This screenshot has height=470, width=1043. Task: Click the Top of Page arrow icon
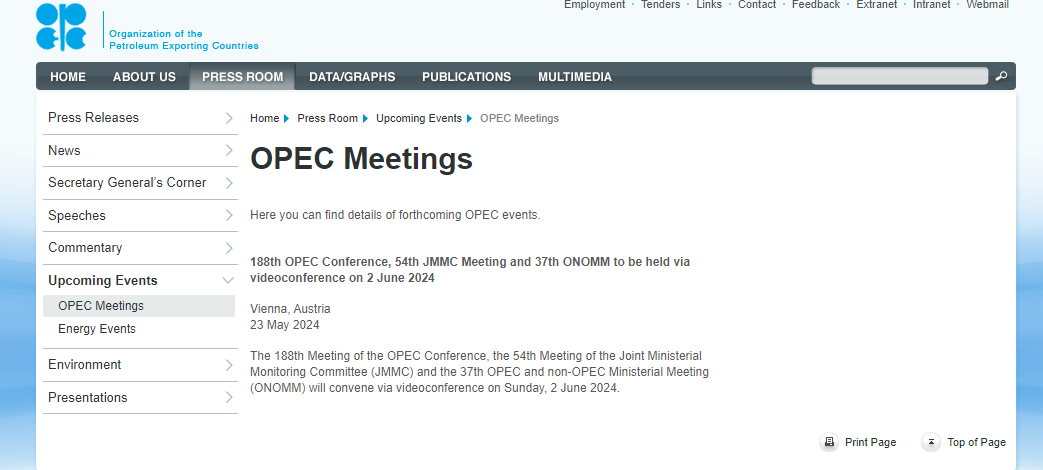pyautogui.click(x=931, y=442)
